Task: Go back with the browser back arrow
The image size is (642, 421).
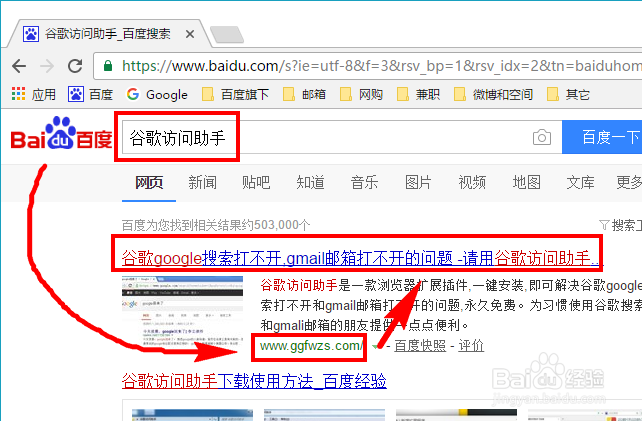Action: click(19, 66)
